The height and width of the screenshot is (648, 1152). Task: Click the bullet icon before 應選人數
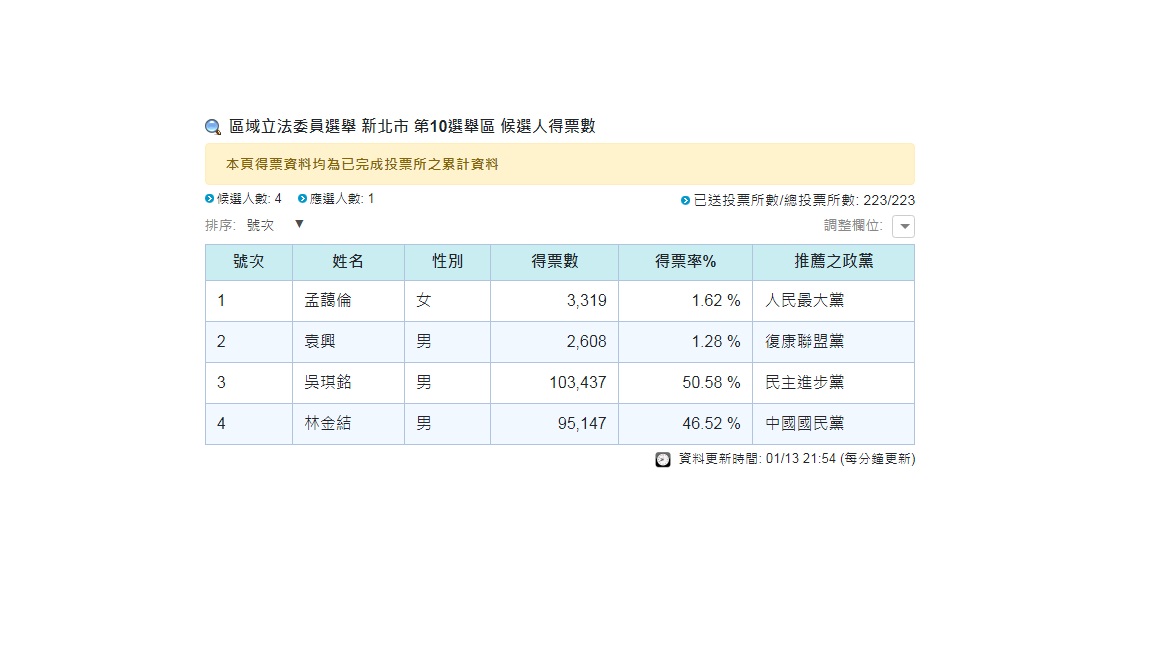point(302,198)
